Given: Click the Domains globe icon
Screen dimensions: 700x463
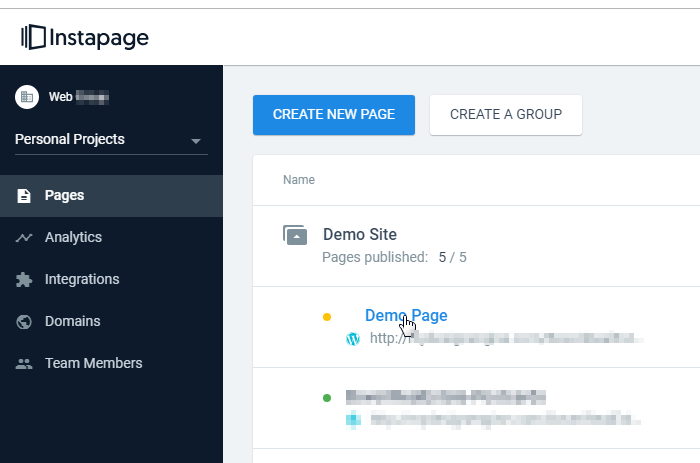Looking at the screenshot, I should pyautogui.click(x=24, y=321).
